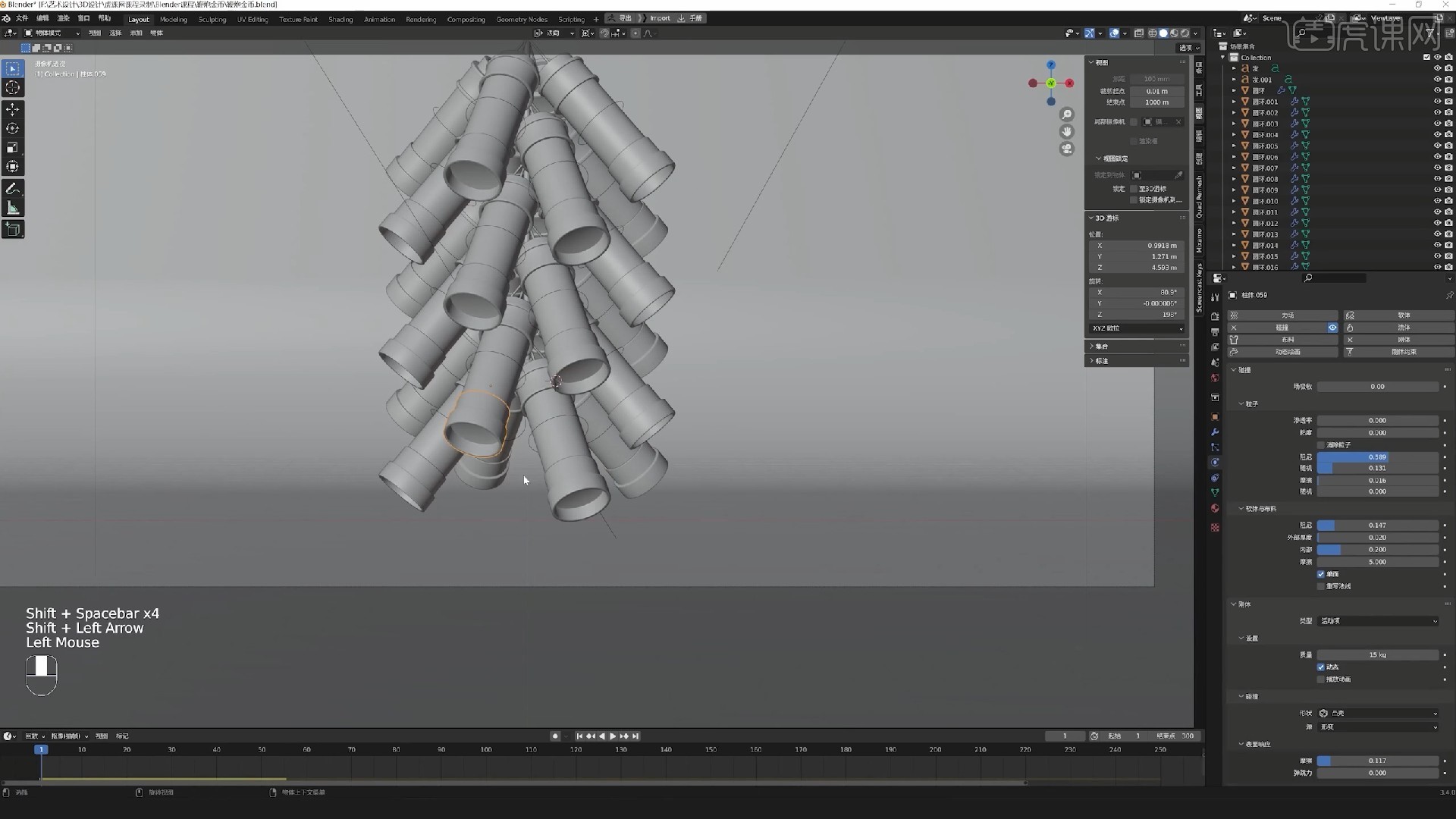Image resolution: width=1456 pixels, height=819 pixels.
Task: Open the Object properties orange square tab
Action: point(1215,417)
